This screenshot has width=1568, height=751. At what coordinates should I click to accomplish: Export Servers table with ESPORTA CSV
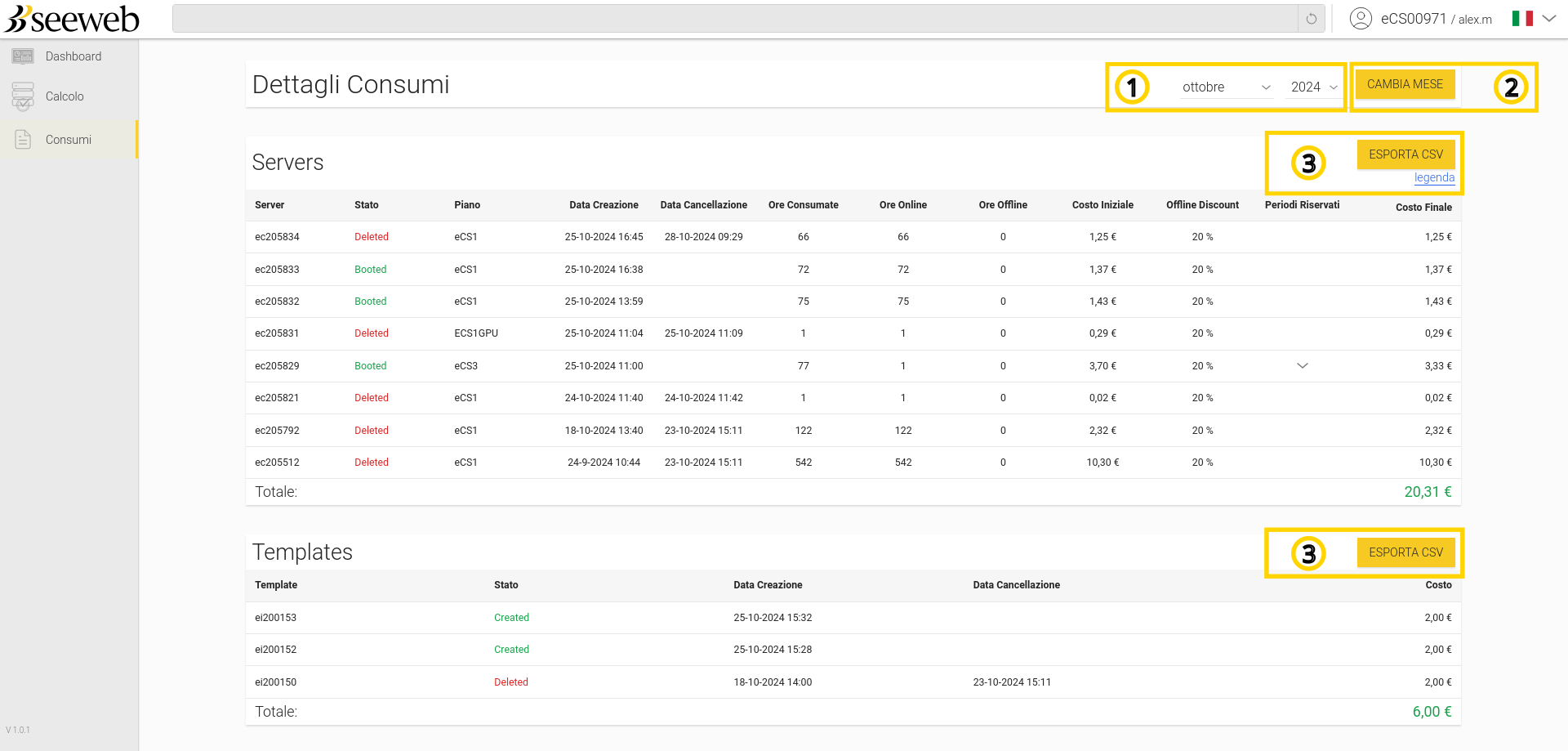[x=1405, y=154]
